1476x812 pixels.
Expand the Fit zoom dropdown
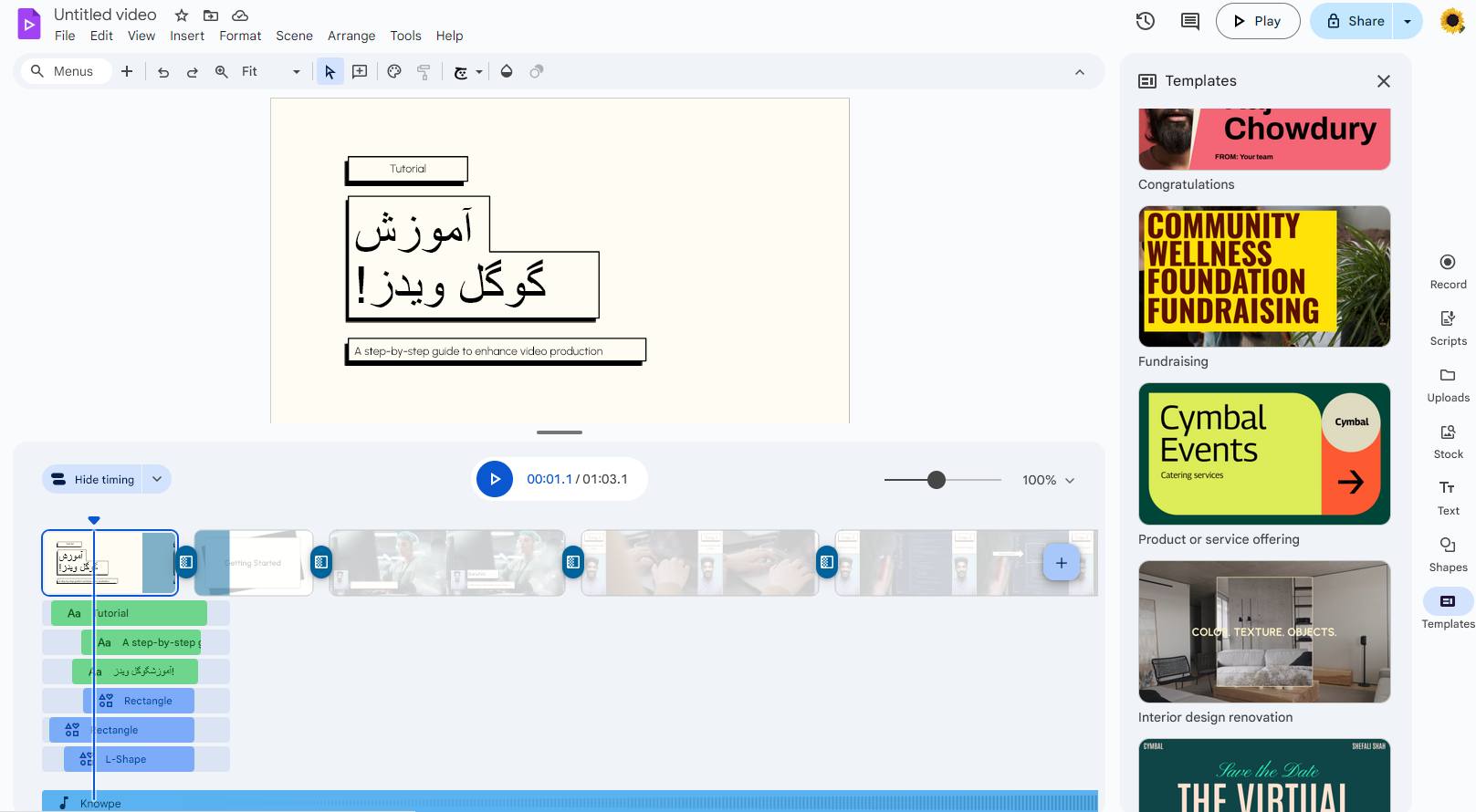point(297,72)
